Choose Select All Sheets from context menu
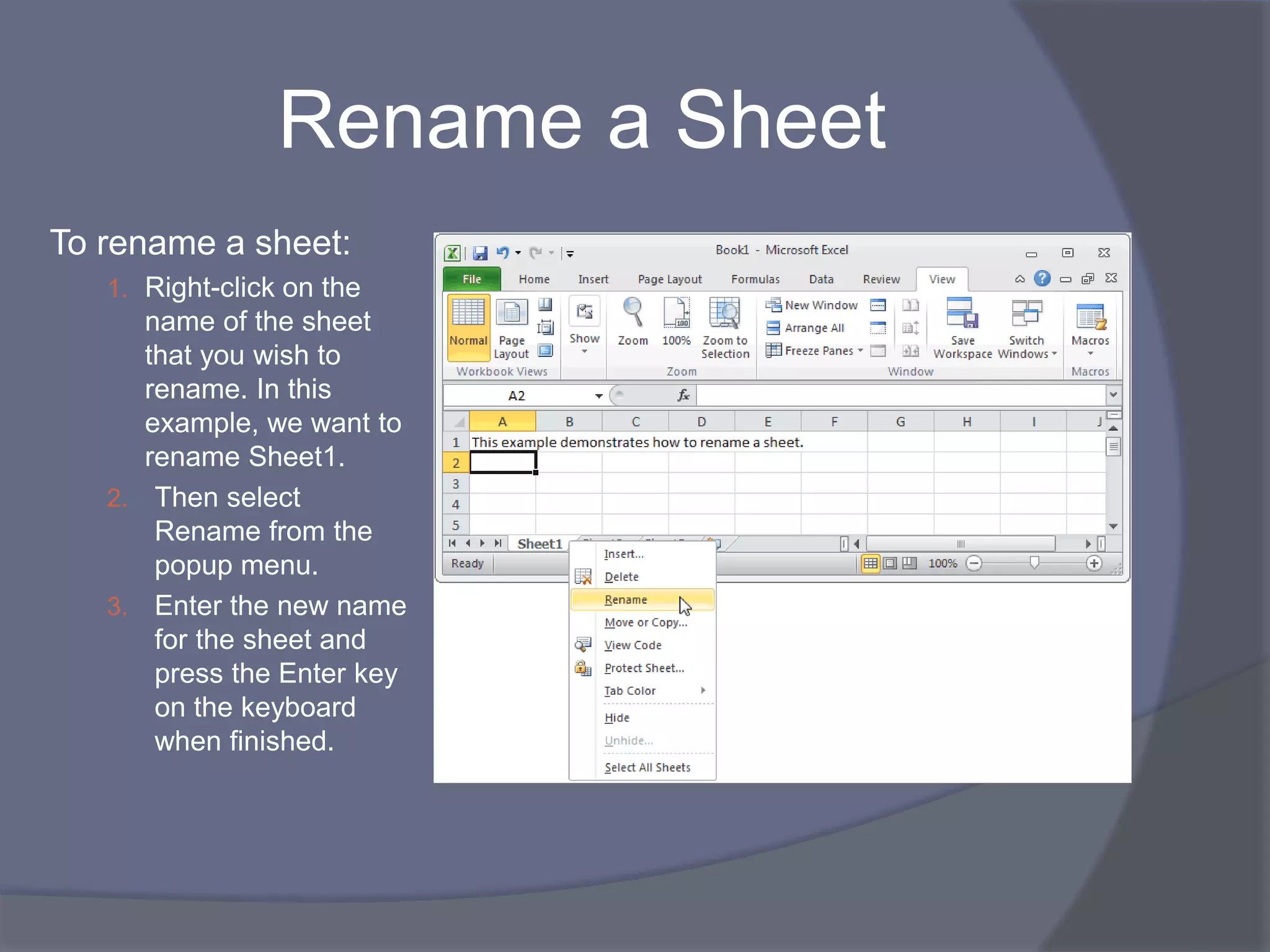 click(642, 767)
